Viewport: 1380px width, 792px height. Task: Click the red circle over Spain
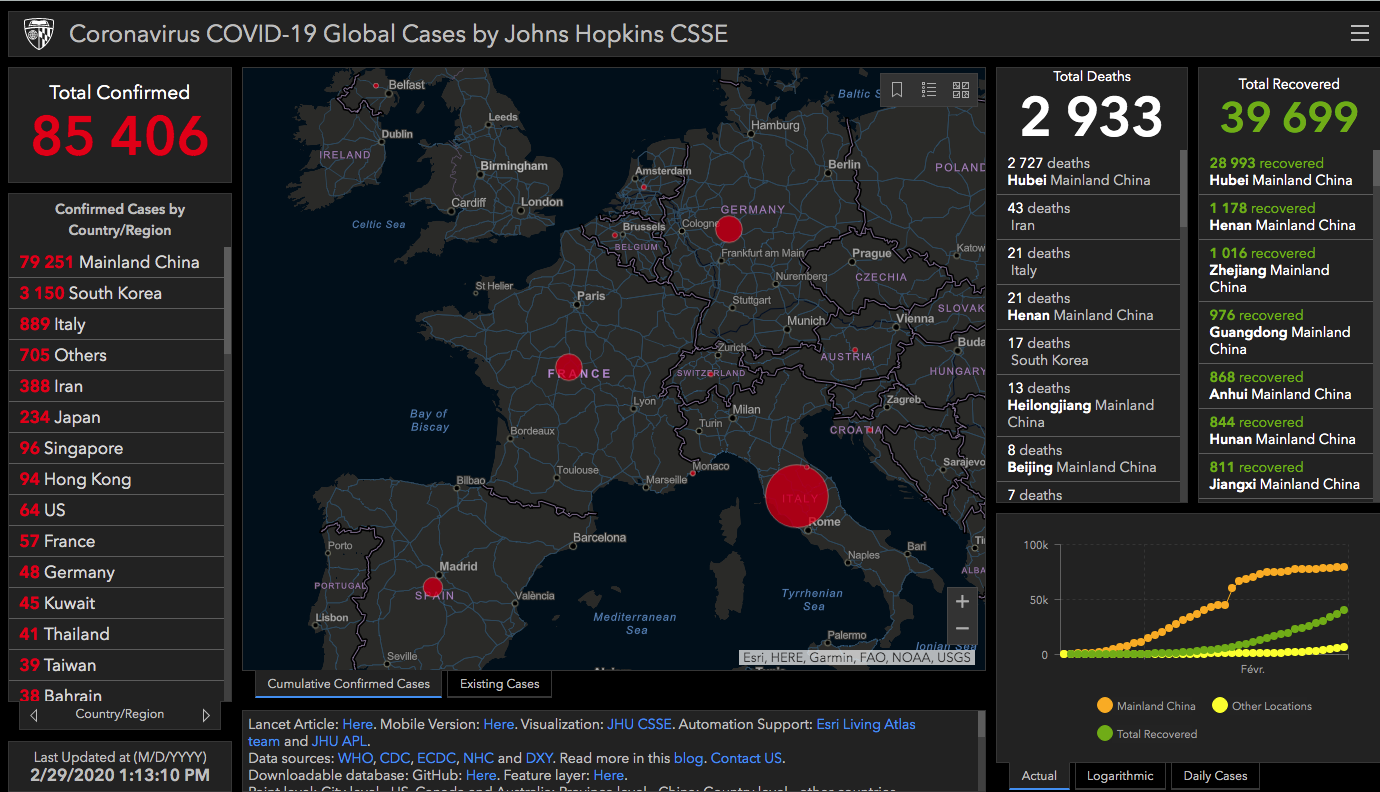click(432, 587)
